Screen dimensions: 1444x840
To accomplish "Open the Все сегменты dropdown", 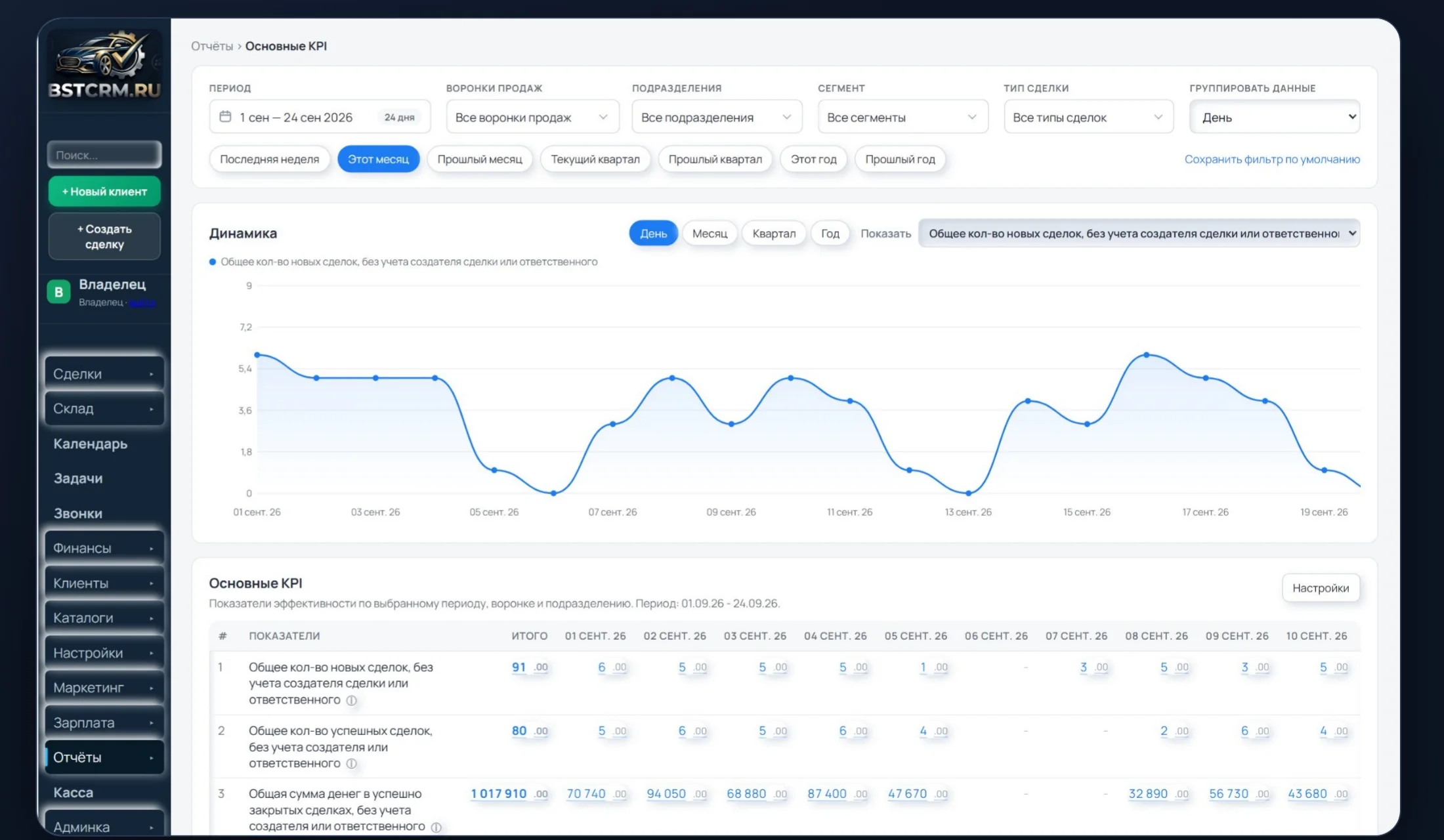I will [x=902, y=117].
